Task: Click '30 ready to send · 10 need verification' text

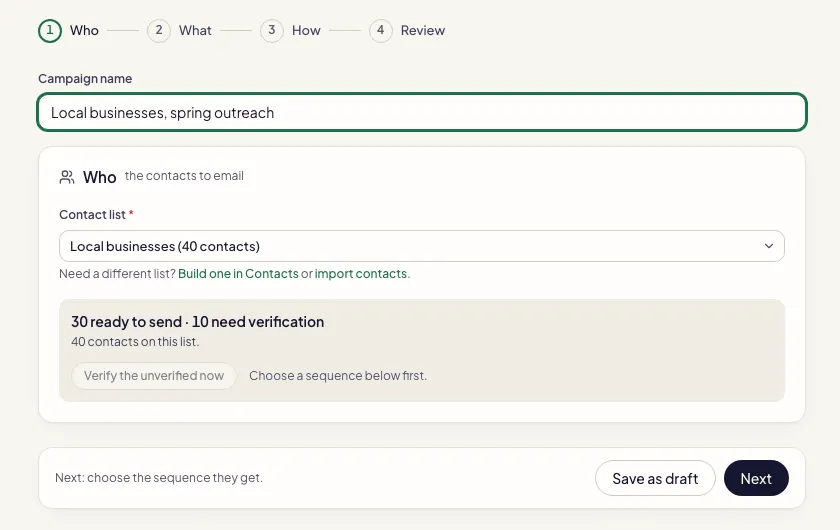Action: (x=198, y=322)
